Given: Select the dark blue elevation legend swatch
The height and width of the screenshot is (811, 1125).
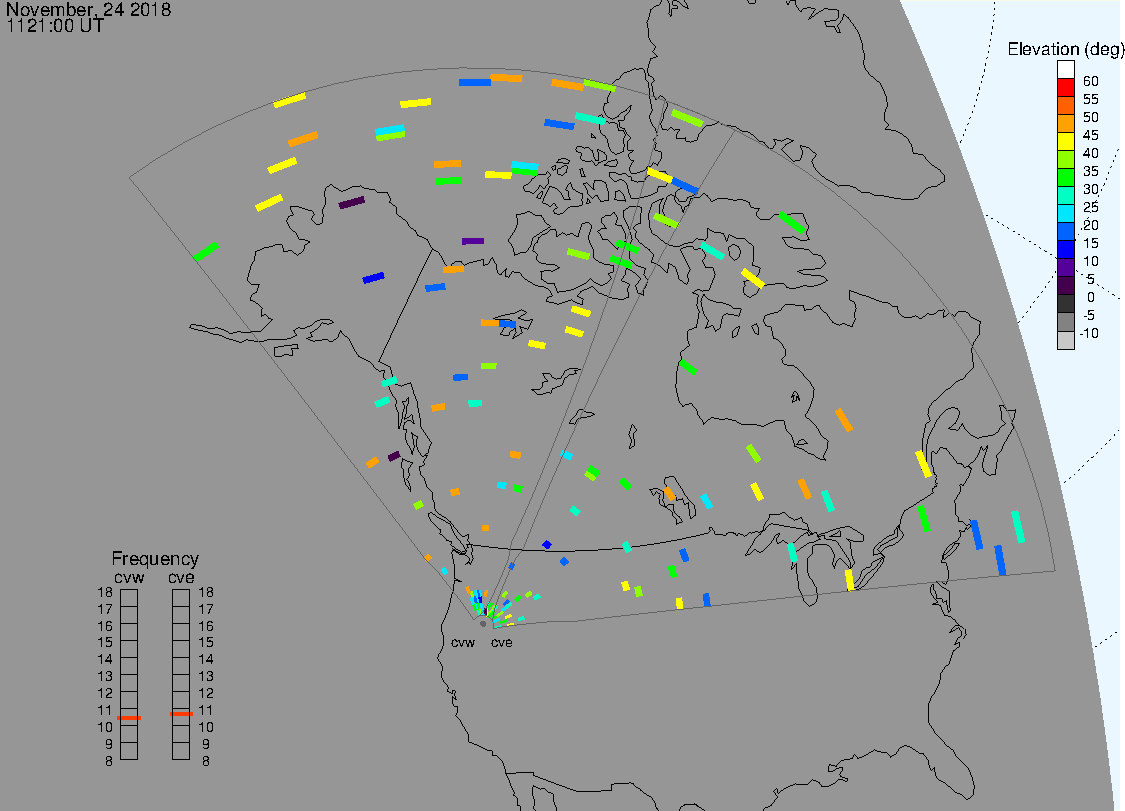Looking at the screenshot, I should pos(1065,249).
